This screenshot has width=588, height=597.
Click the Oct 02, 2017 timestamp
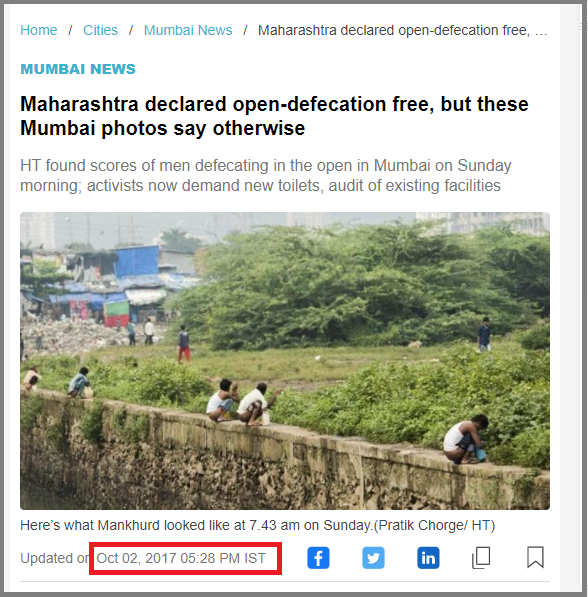[181, 558]
